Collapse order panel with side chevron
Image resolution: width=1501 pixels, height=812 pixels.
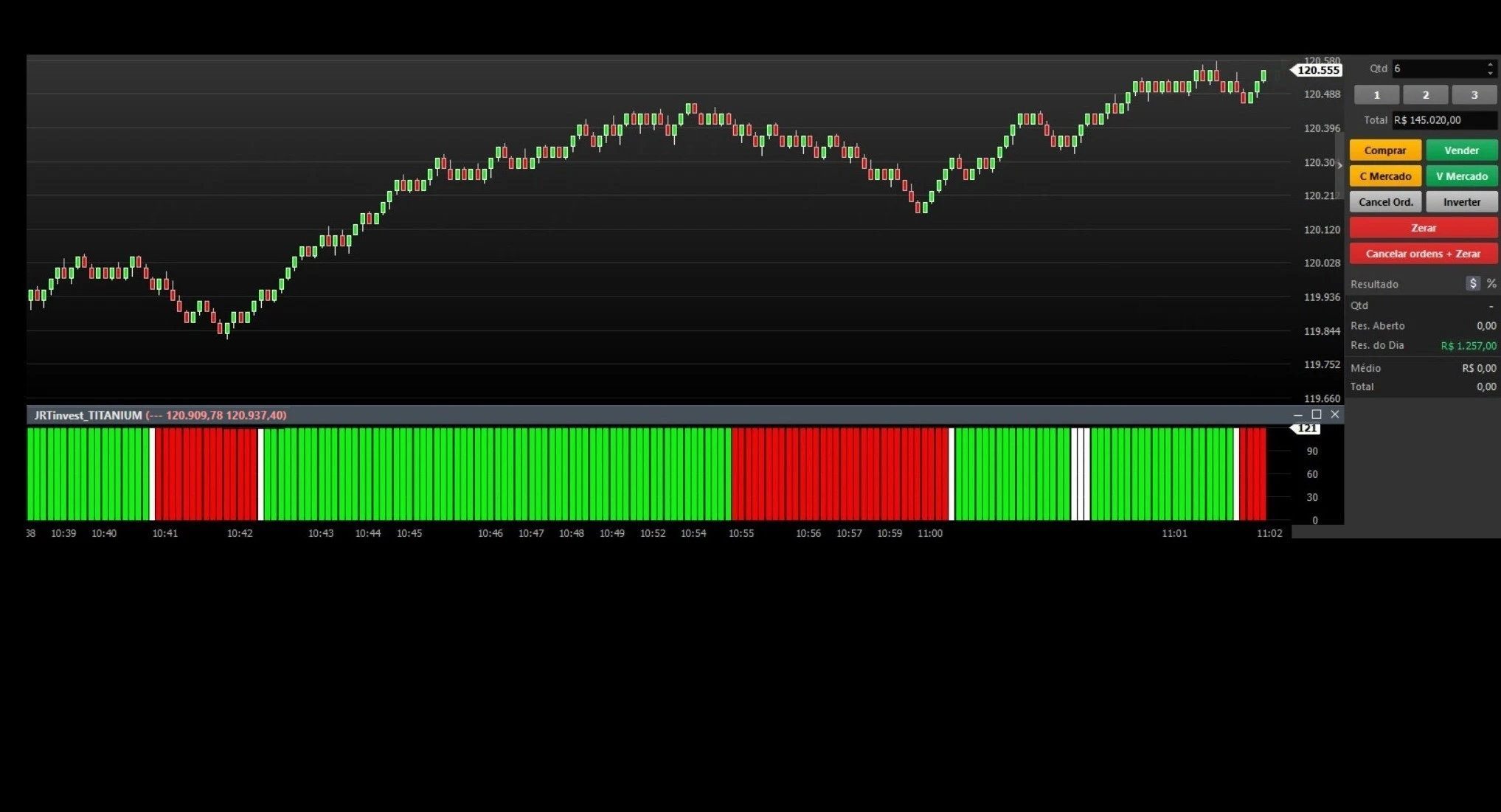point(1339,165)
